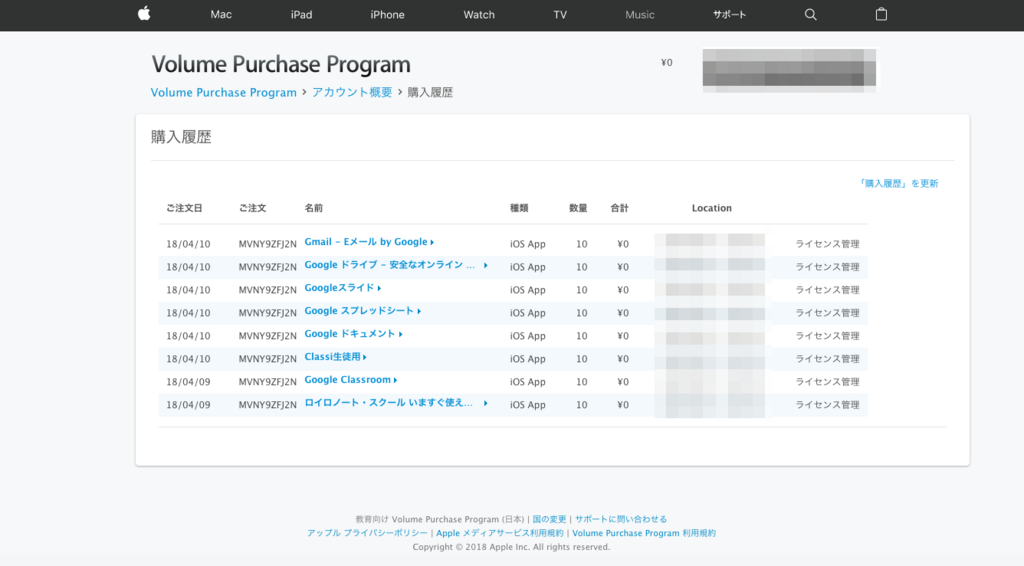Open Apple メディアサービス利用規約 link
The height and width of the screenshot is (566, 1024).
pyautogui.click(x=500, y=533)
